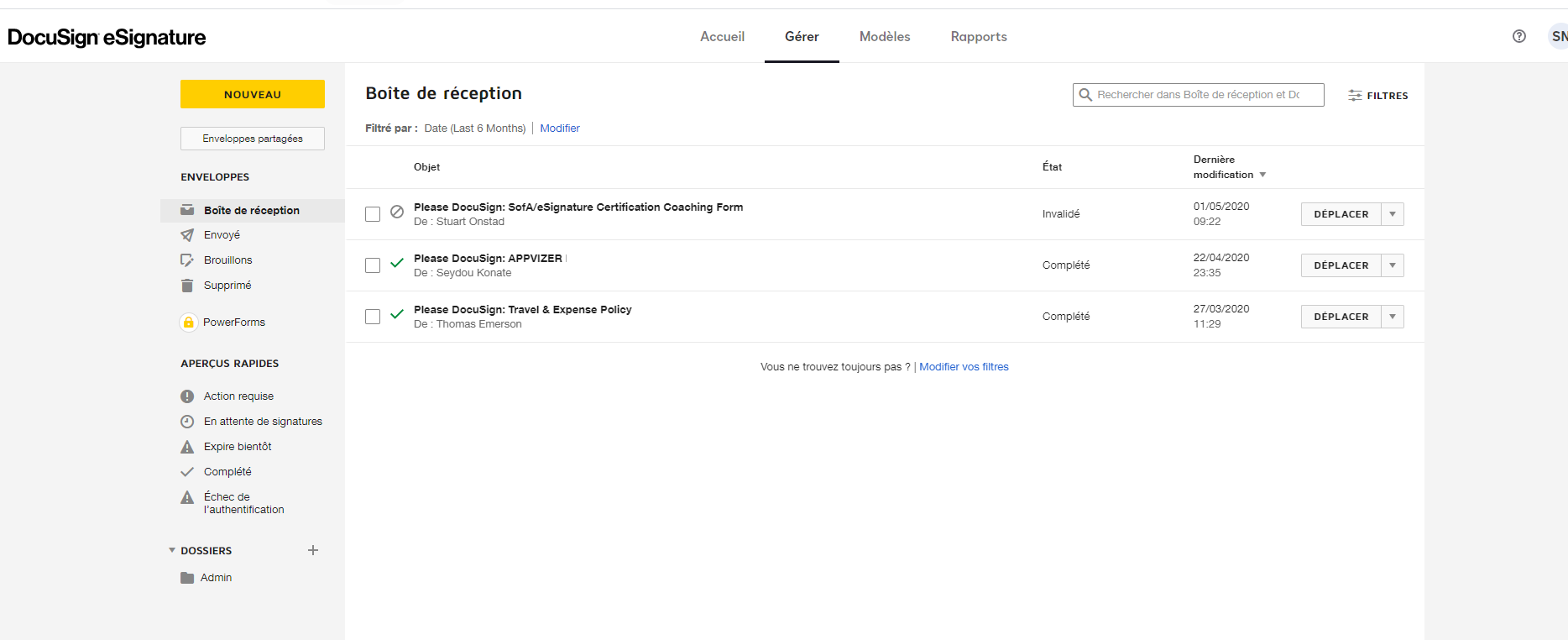Viewport: 1568px width, 640px height.
Task: Click the De : Stuart Onstad sender
Action: tap(459, 222)
